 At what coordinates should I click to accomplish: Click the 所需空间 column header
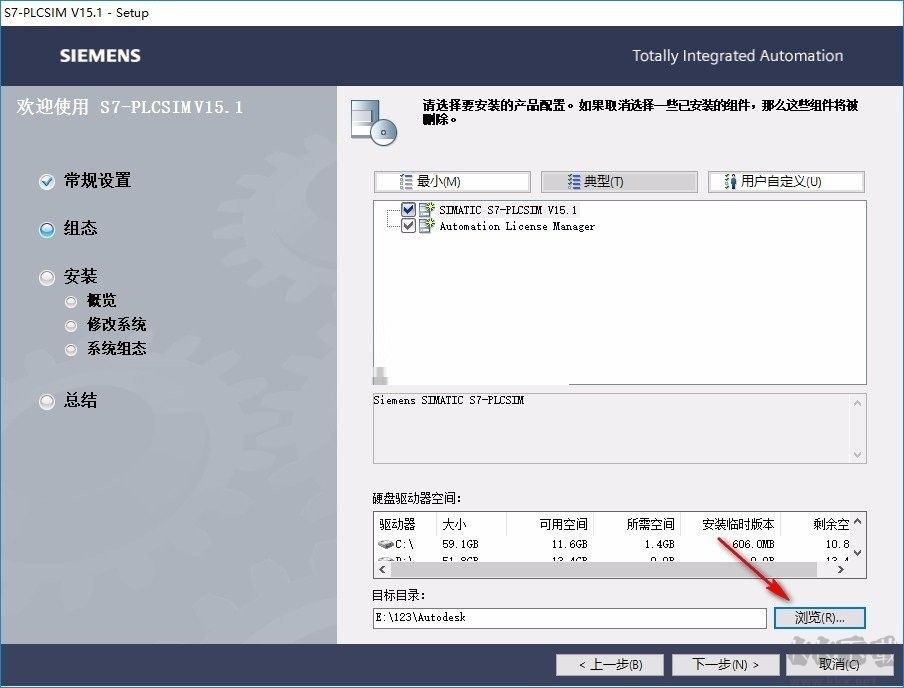pos(650,524)
